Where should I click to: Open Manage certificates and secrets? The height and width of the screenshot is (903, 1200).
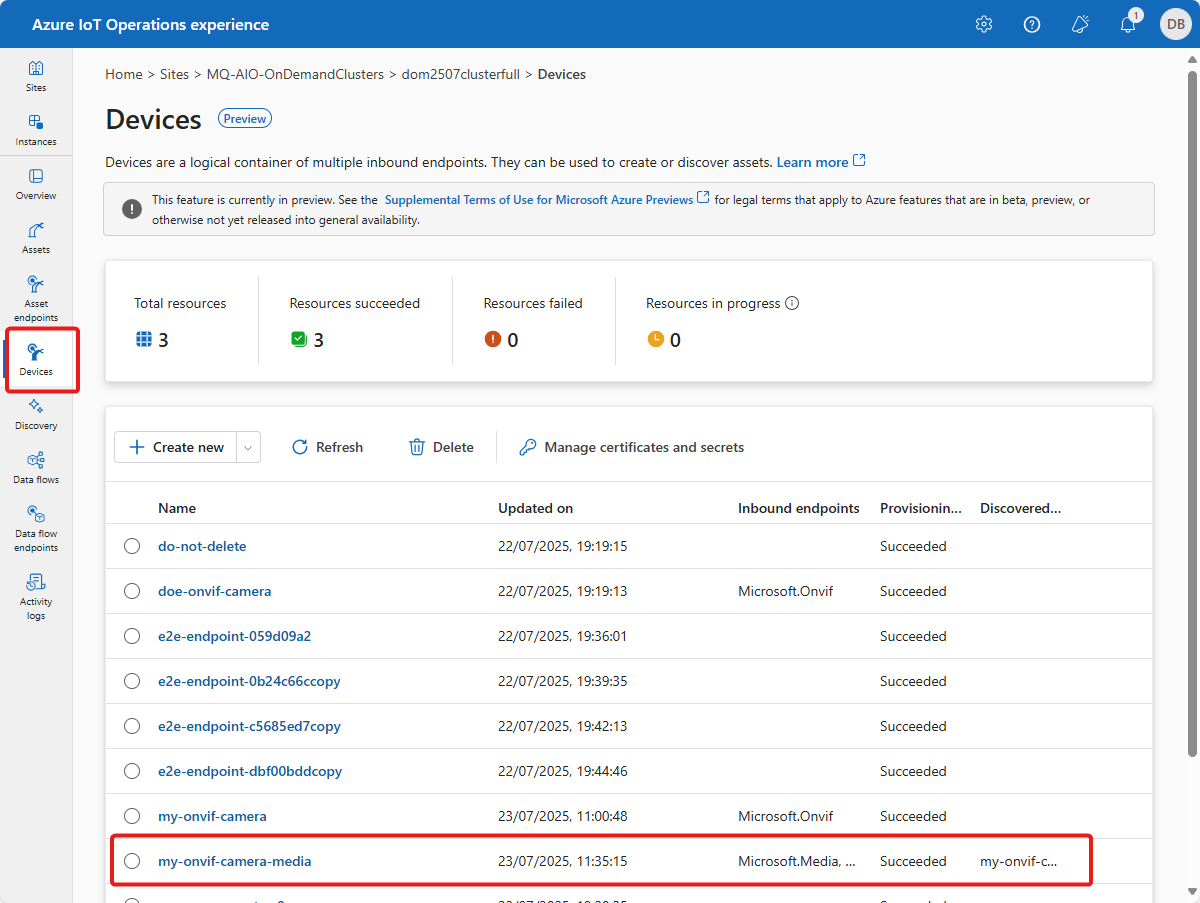click(x=631, y=447)
